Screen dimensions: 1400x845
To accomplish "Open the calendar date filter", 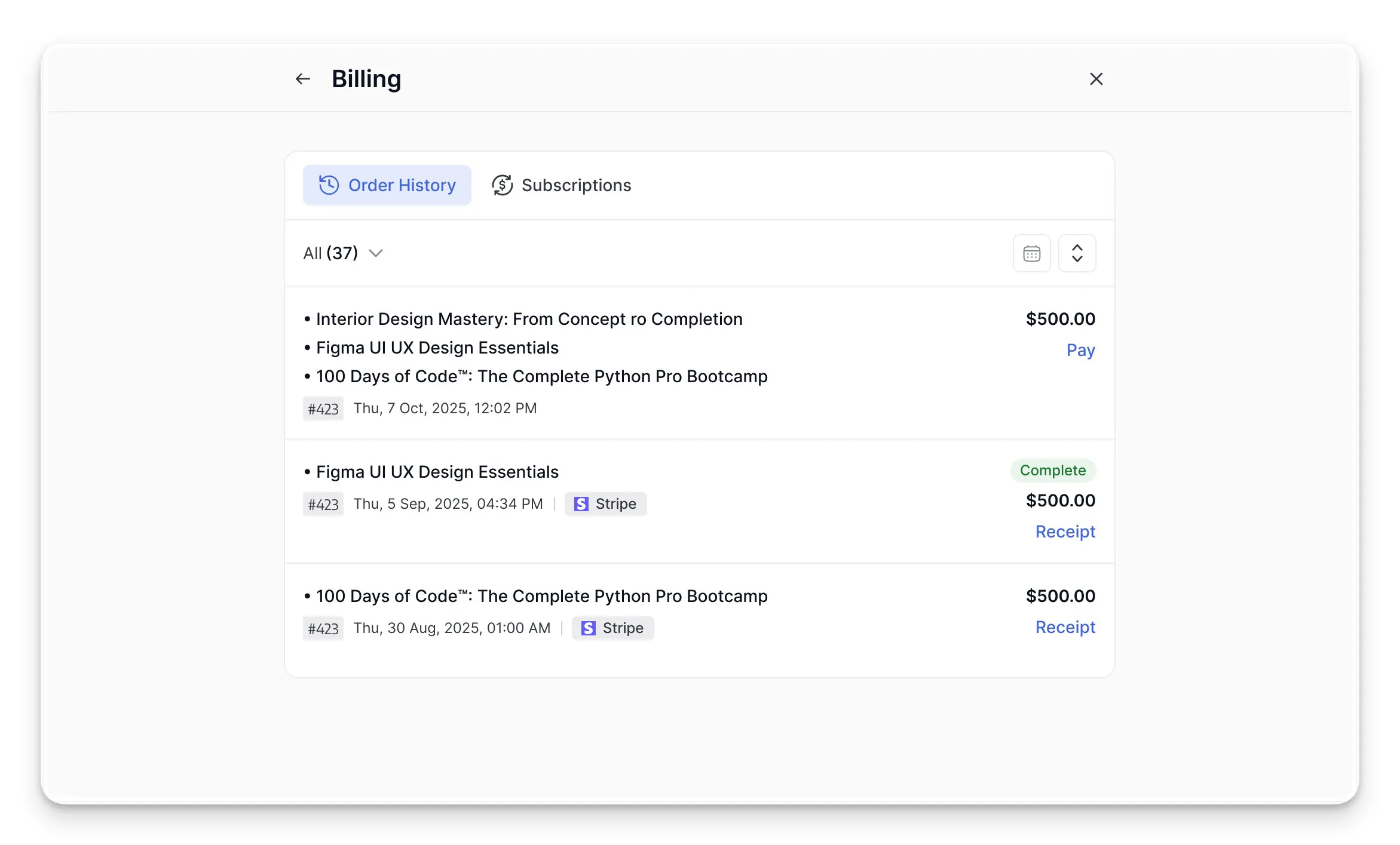I will [1031, 253].
